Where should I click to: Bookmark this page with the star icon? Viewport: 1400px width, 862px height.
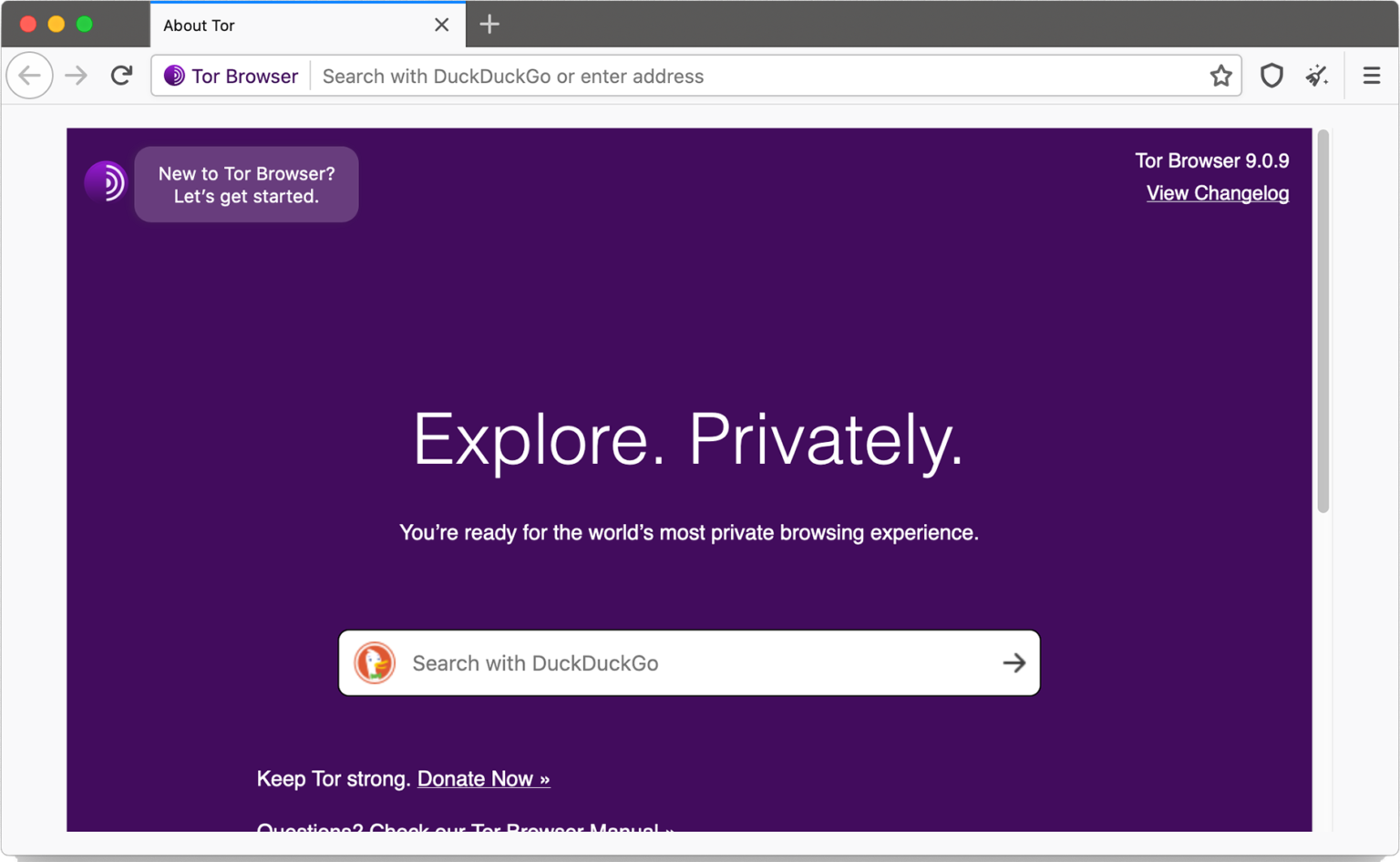(1220, 76)
